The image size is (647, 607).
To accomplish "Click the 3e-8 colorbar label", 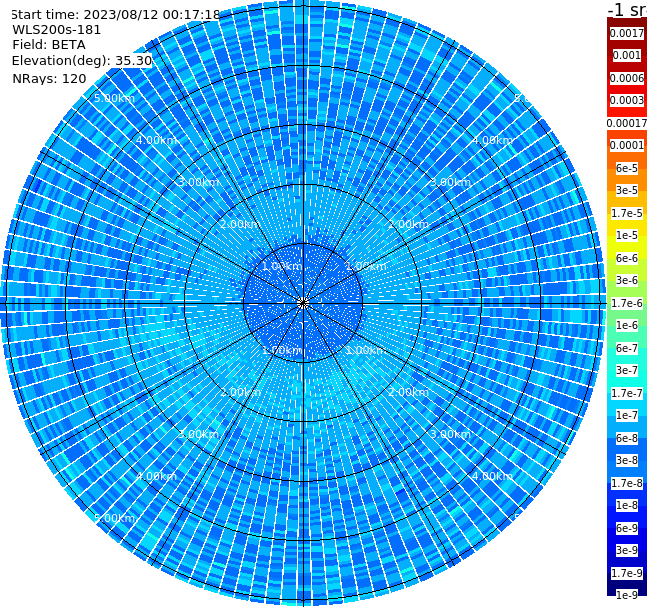I will [x=627, y=460].
